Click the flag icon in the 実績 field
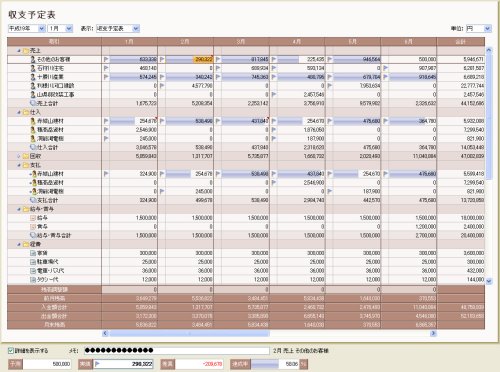The width and height of the screenshot is (500, 372). (x=97, y=364)
